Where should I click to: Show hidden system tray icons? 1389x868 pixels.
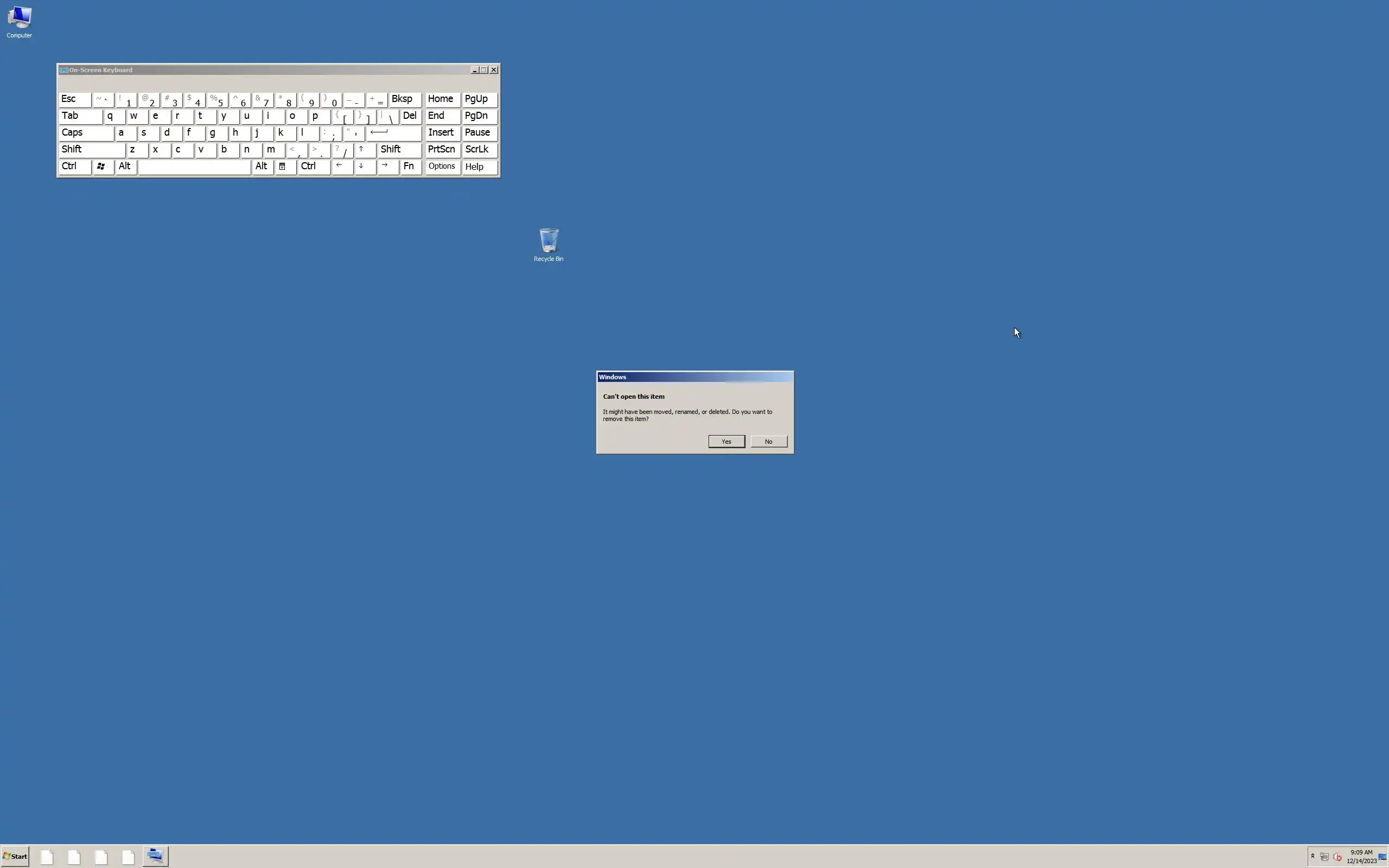tap(1312, 856)
